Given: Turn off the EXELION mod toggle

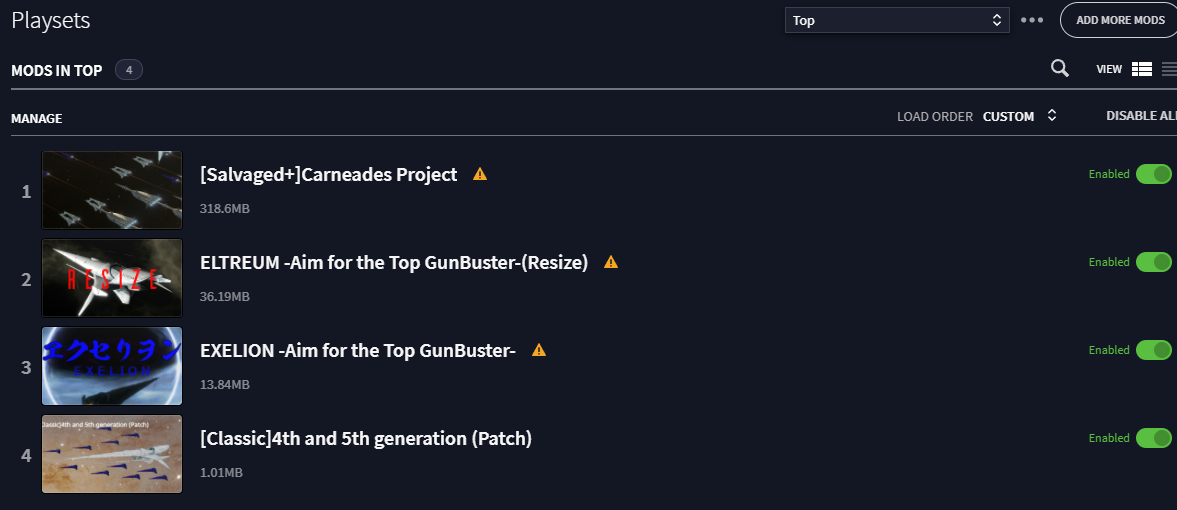Looking at the screenshot, I should [1154, 350].
